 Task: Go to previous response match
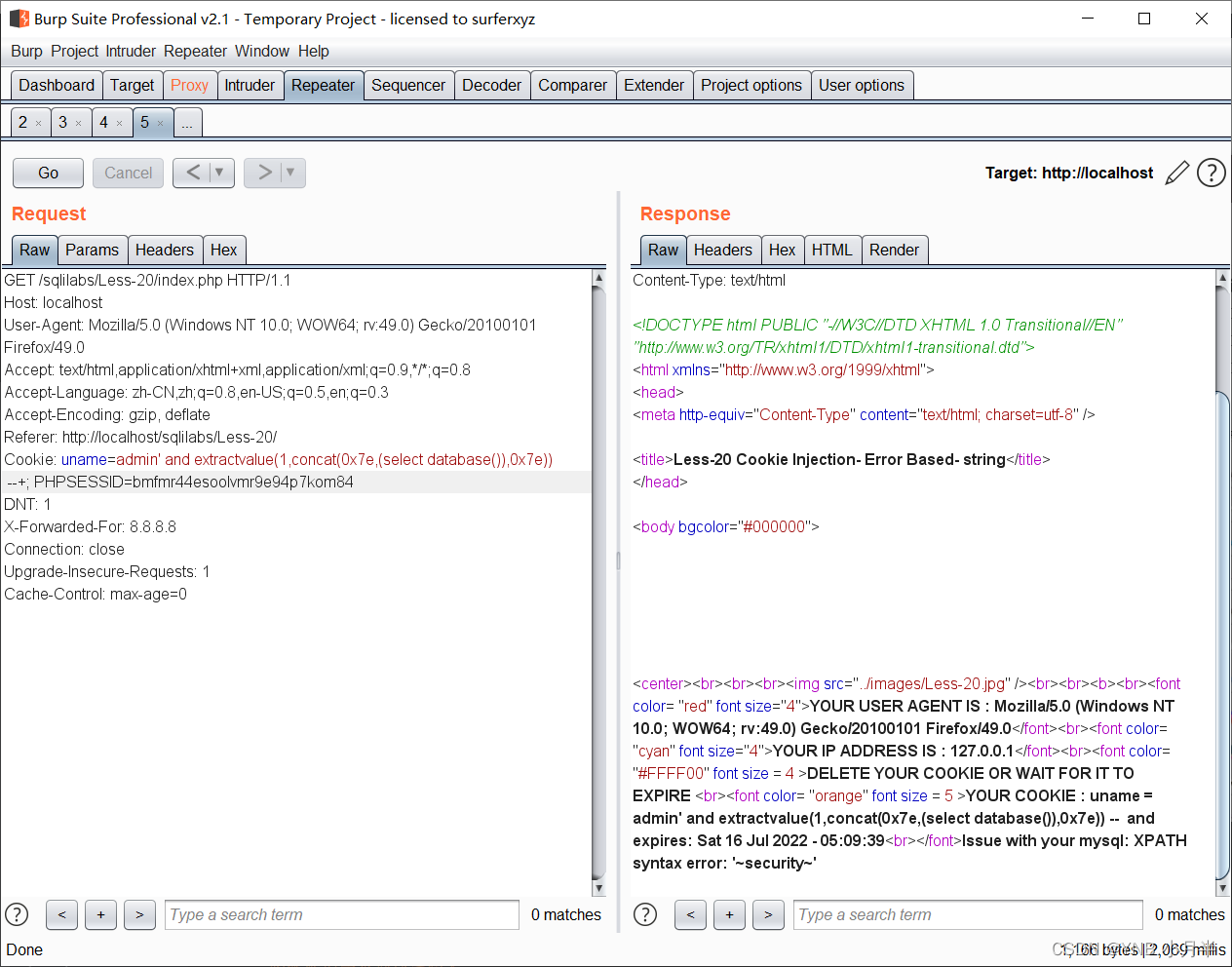pyautogui.click(x=690, y=914)
